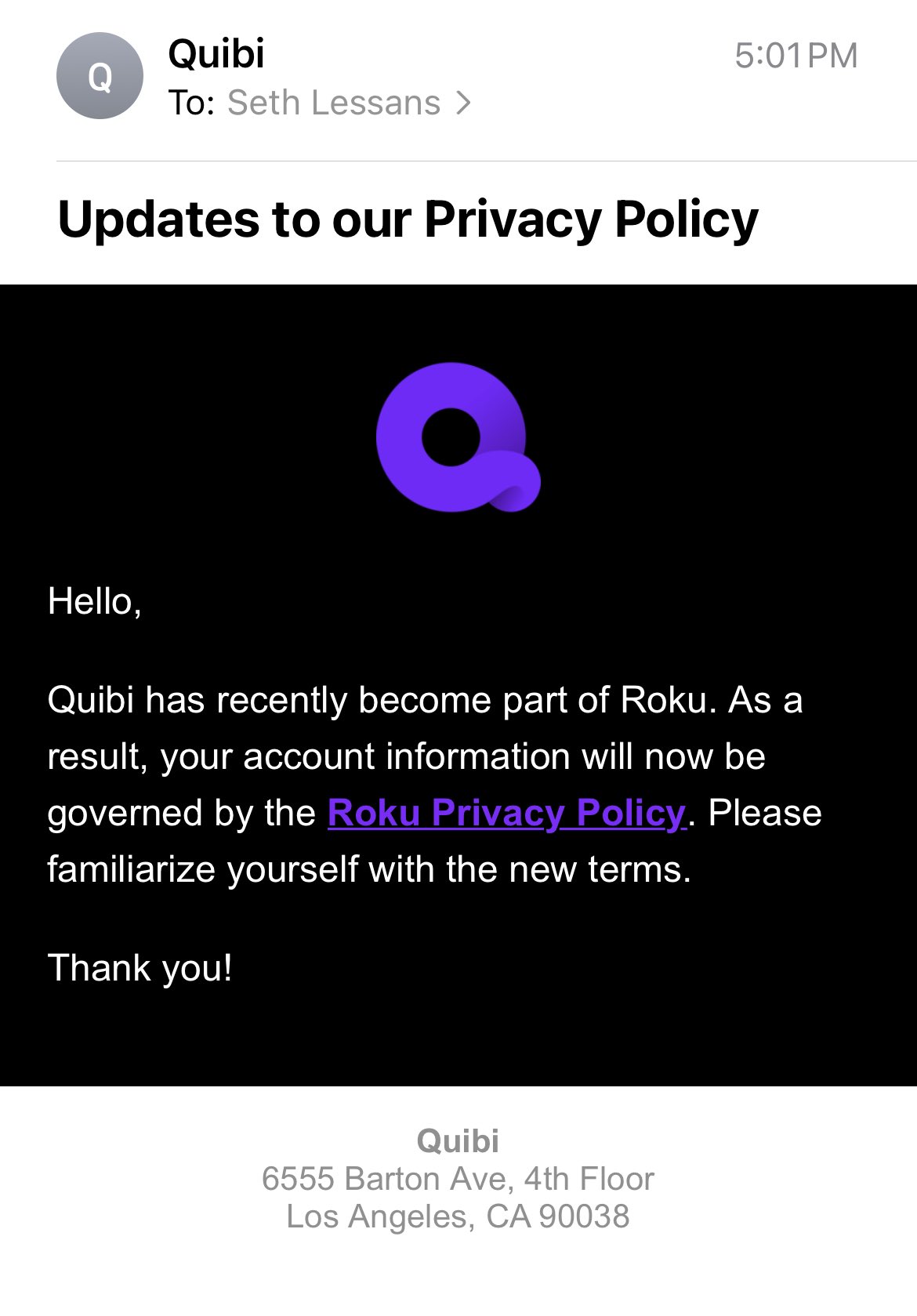
Task: Tap "governed by the" text before the link
Action: coord(182,813)
